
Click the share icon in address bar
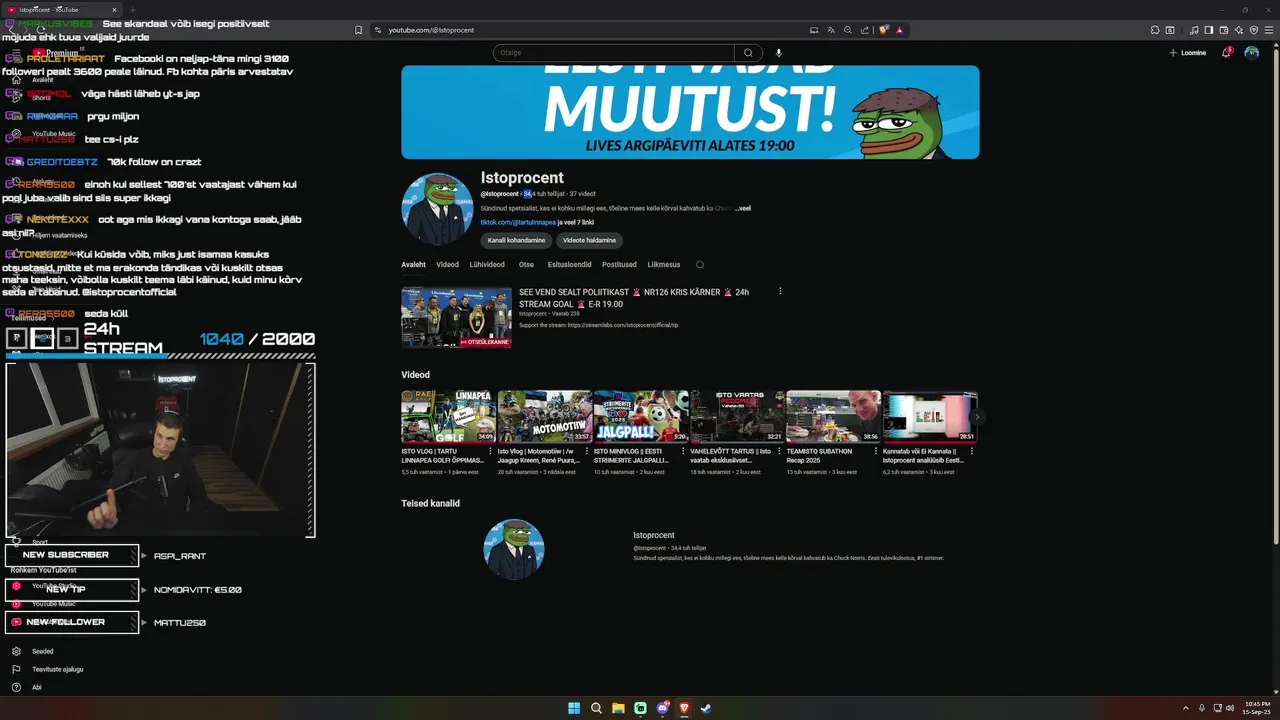[x=865, y=30]
